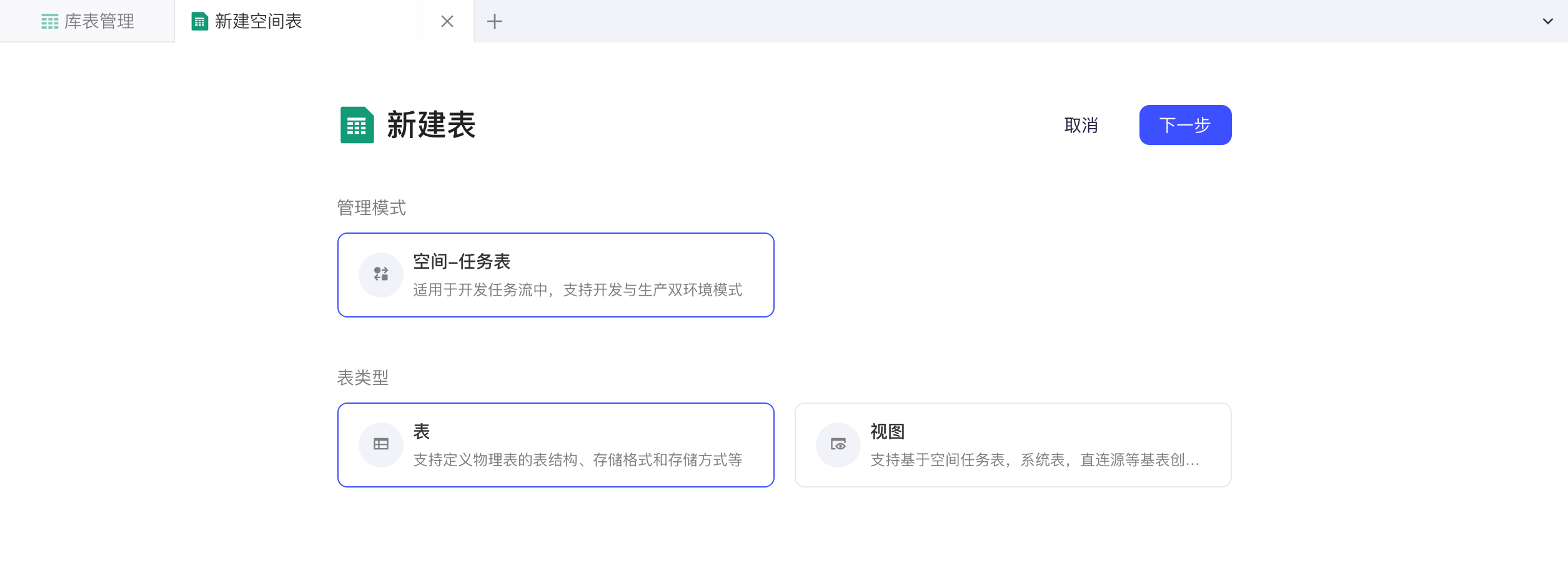Select the 新建空间表 tab

pos(324,21)
